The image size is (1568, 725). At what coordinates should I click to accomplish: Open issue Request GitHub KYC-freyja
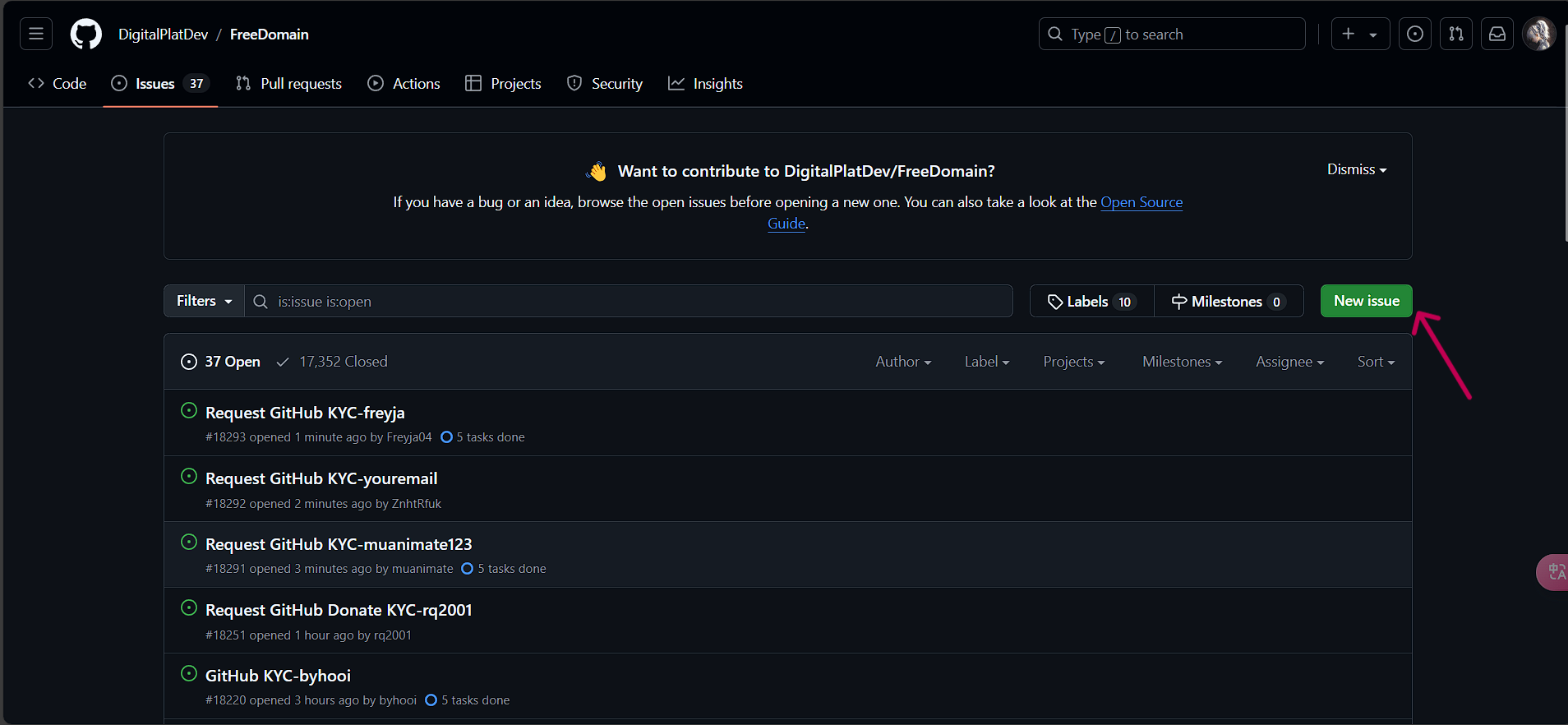[x=305, y=413]
